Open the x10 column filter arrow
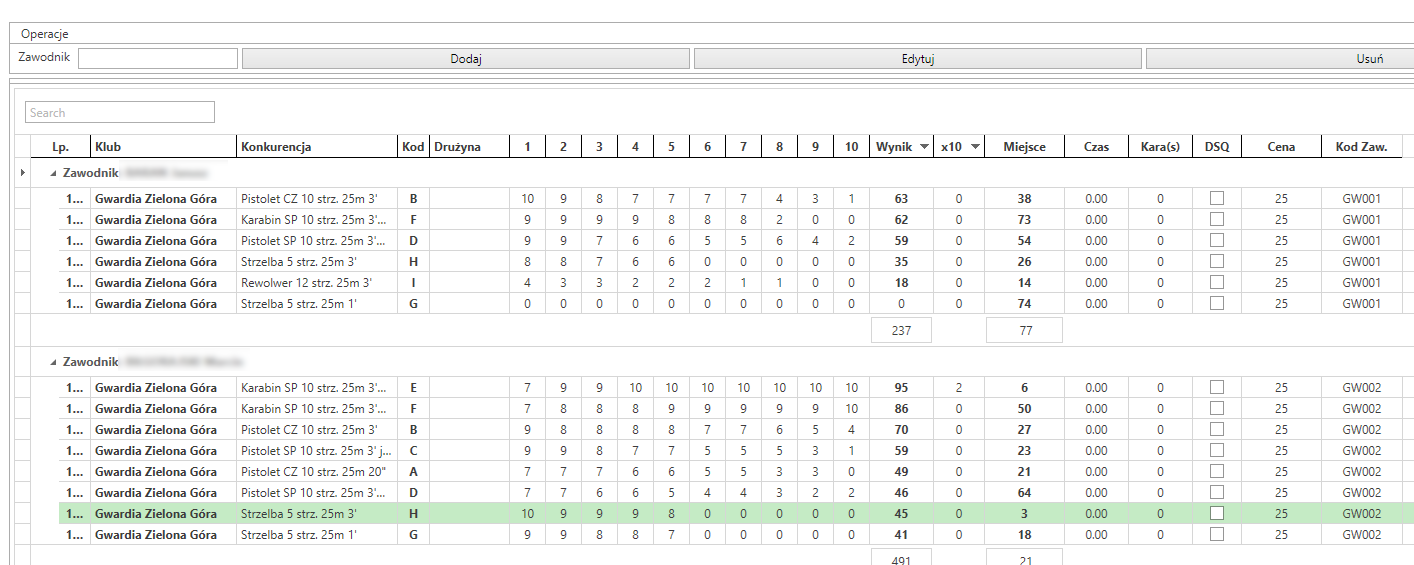Viewport: 1414px width, 565px height. click(975, 147)
